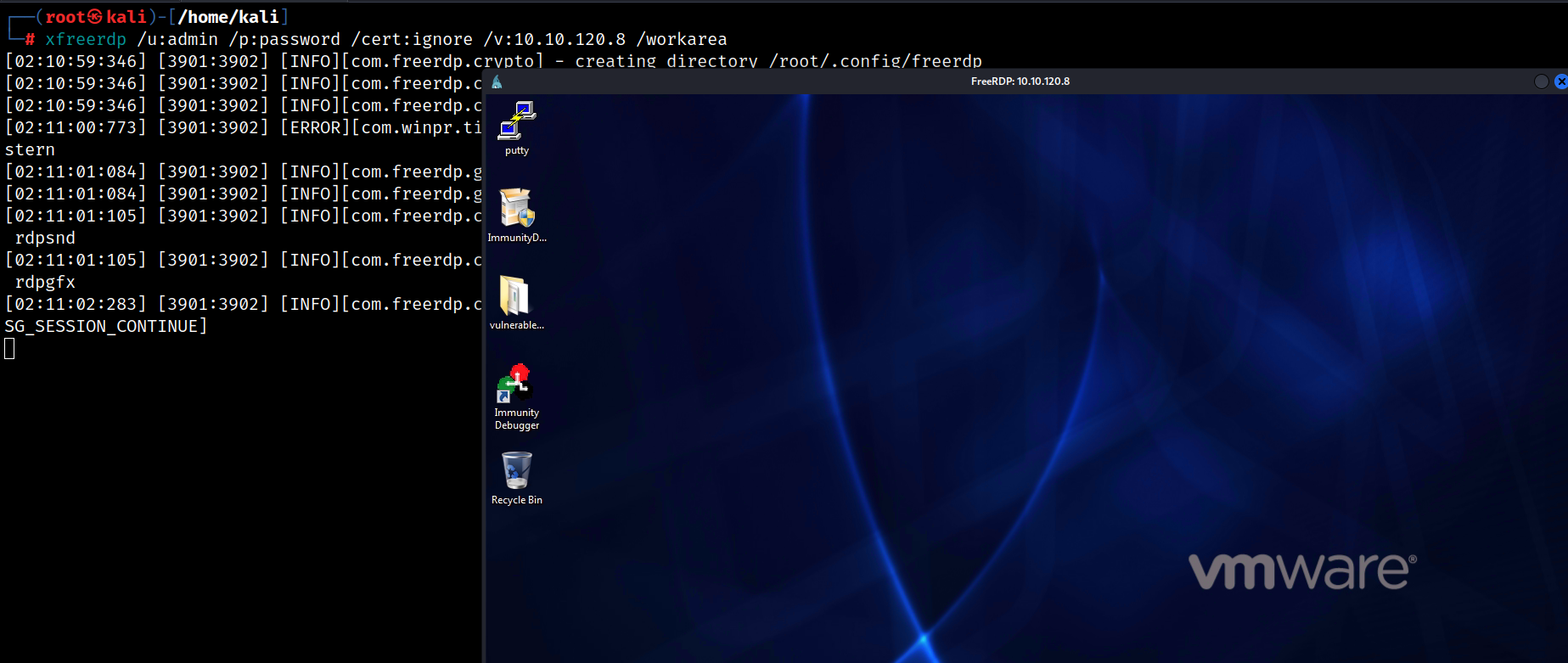Click the 'creating directory /root/.config/freerdp' log line

point(493,61)
